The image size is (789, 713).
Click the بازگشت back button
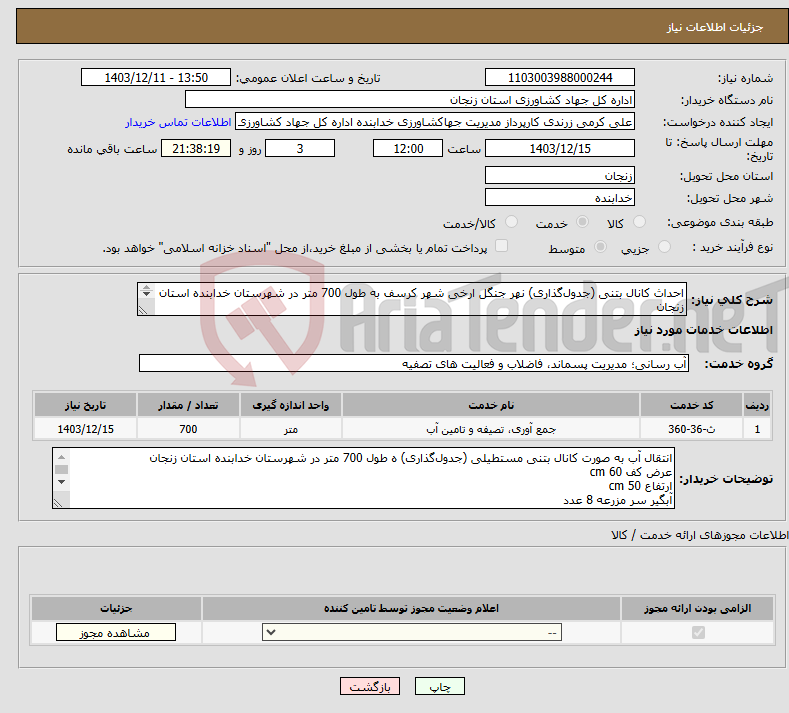370,686
